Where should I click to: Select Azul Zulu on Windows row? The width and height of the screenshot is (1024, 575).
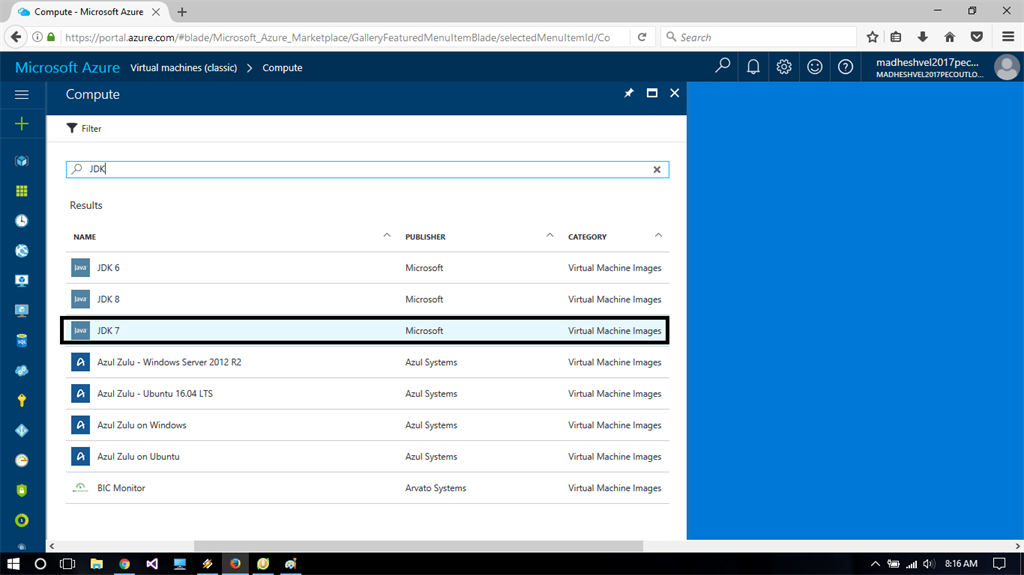368,425
